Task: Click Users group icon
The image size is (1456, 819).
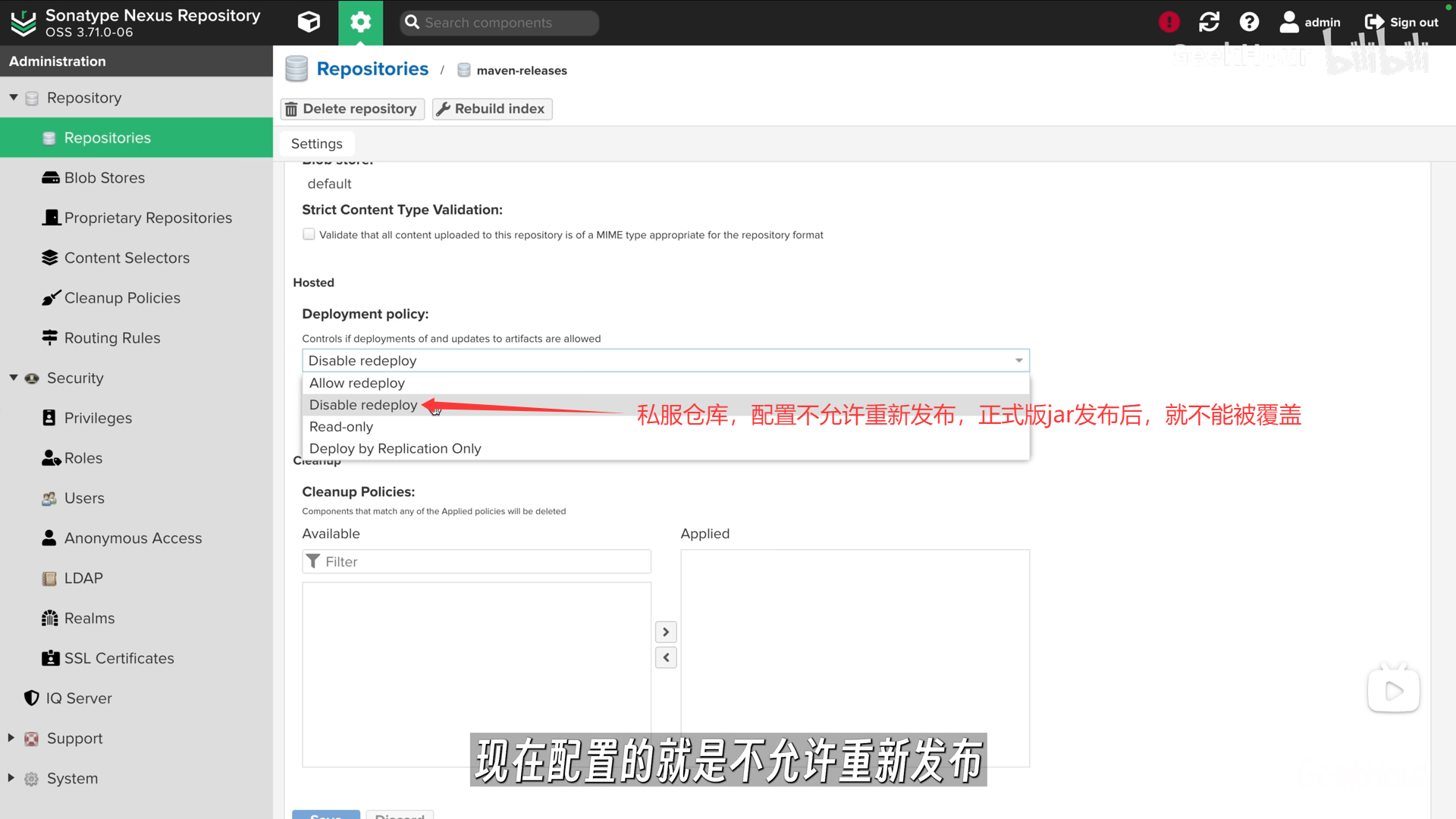Action: click(x=49, y=498)
